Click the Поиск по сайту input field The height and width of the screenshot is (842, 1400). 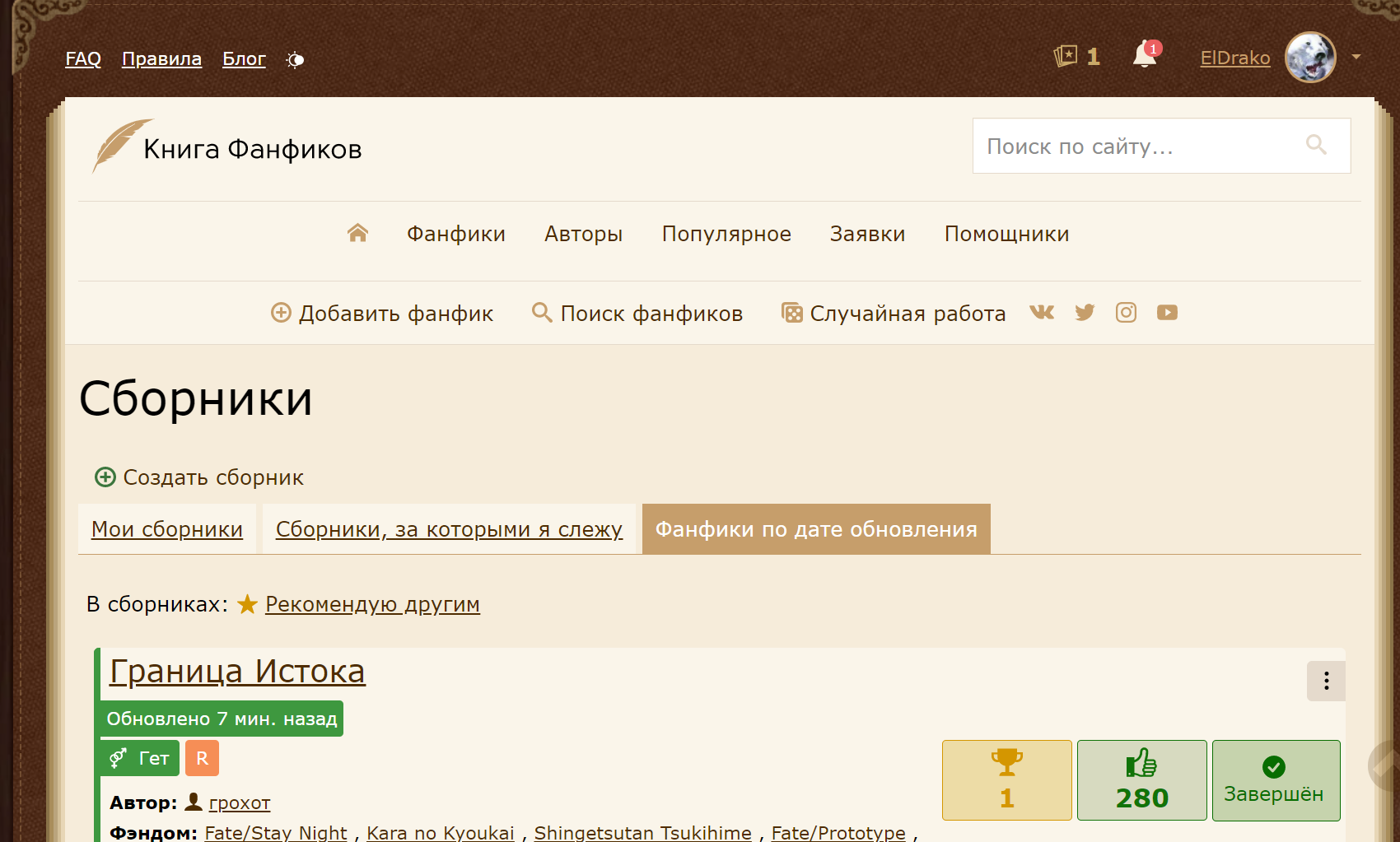pos(1136,147)
